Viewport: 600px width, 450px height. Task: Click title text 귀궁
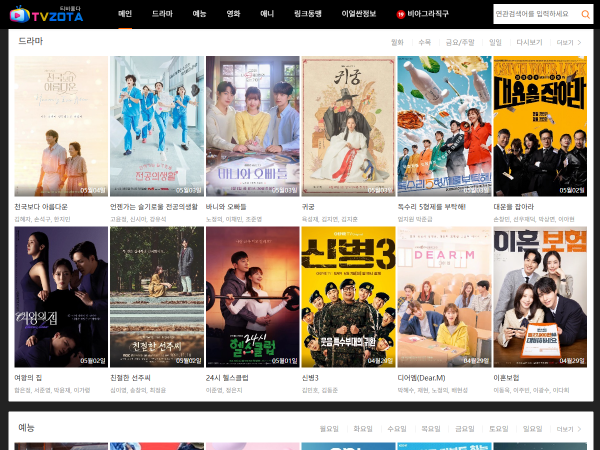(x=308, y=207)
